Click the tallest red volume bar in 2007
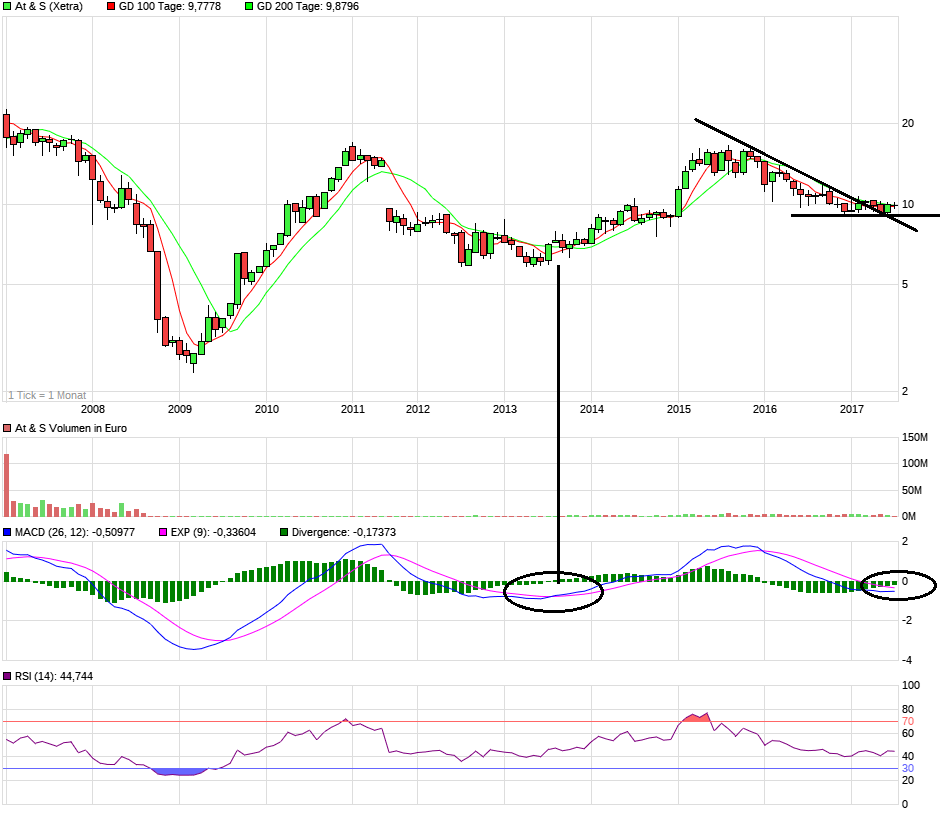Screen dimensions: 940x814 click(7, 486)
